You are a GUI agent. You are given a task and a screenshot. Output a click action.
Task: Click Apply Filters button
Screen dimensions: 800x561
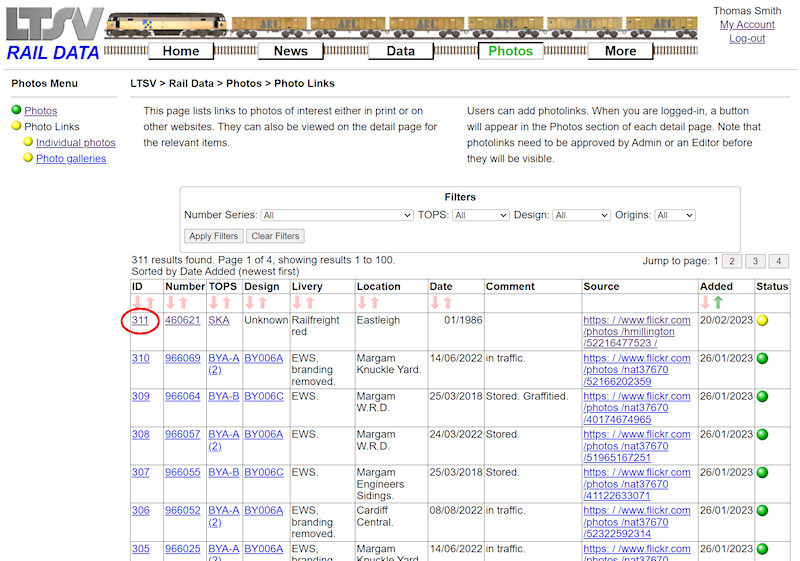(x=214, y=236)
